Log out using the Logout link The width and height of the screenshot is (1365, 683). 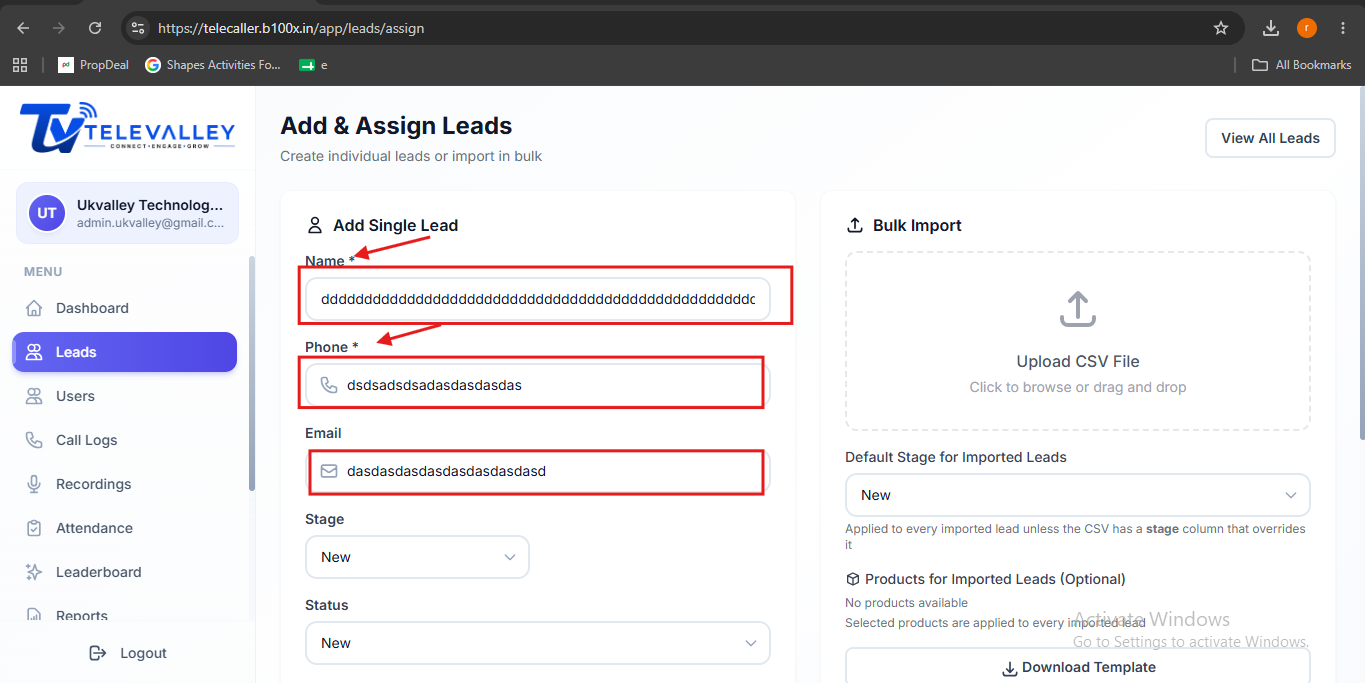(x=128, y=653)
